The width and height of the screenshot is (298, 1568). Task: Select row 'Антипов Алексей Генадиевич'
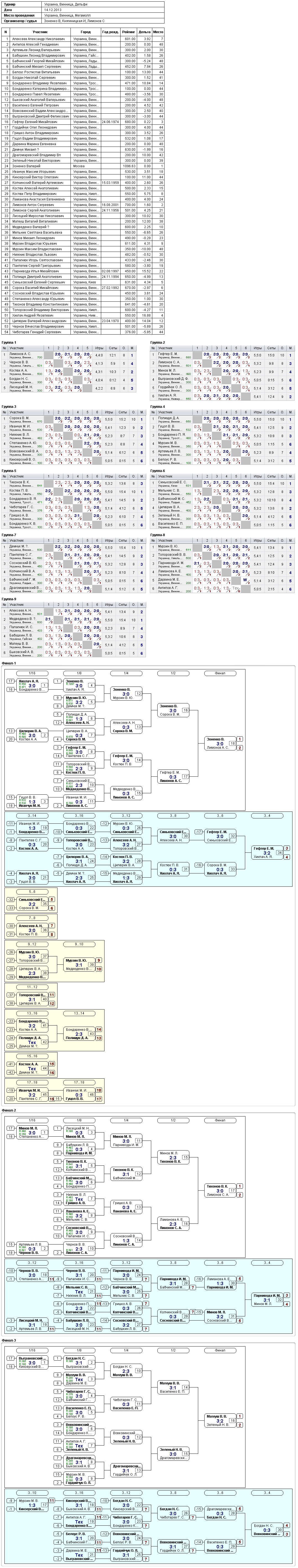click(83, 45)
